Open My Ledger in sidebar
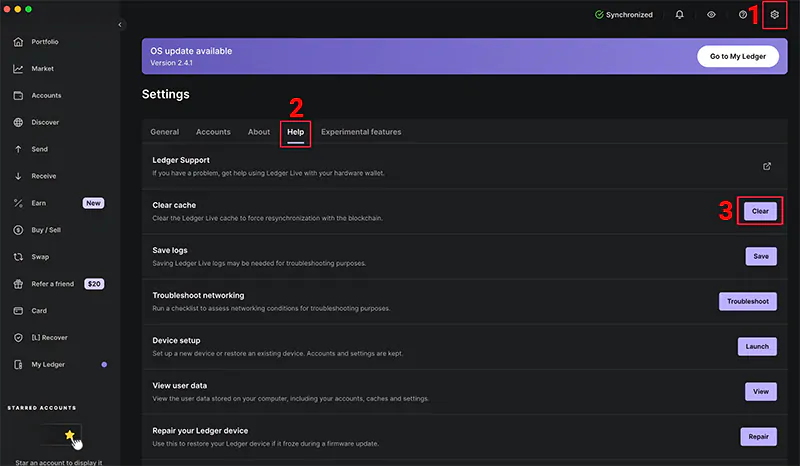This screenshot has height=466, width=800. (48, 364)
